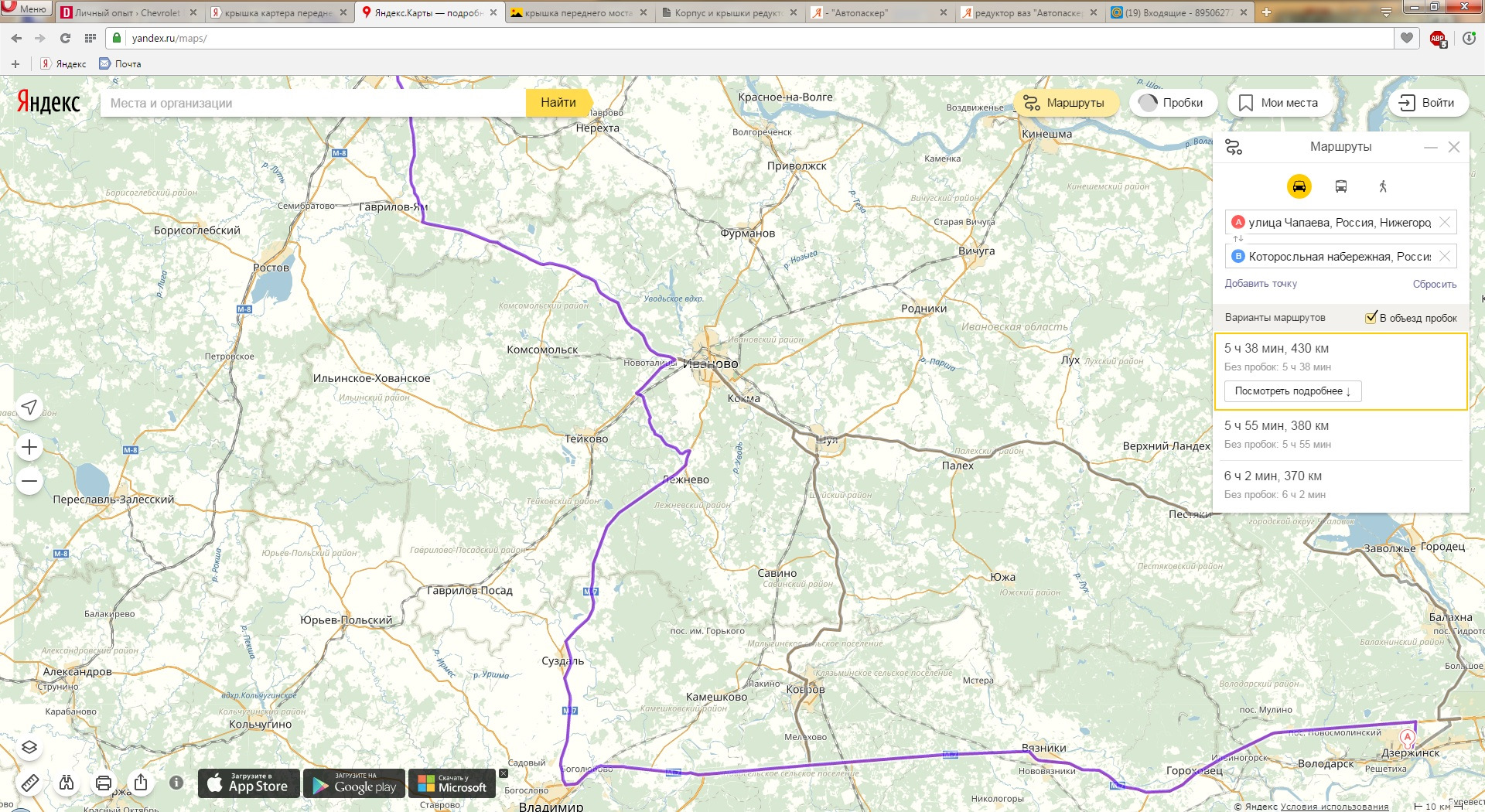This screenshot has width=1485, height=812.
Task: Locate me with the geolocation arrow icon
Action: click(x=29, y=407)
